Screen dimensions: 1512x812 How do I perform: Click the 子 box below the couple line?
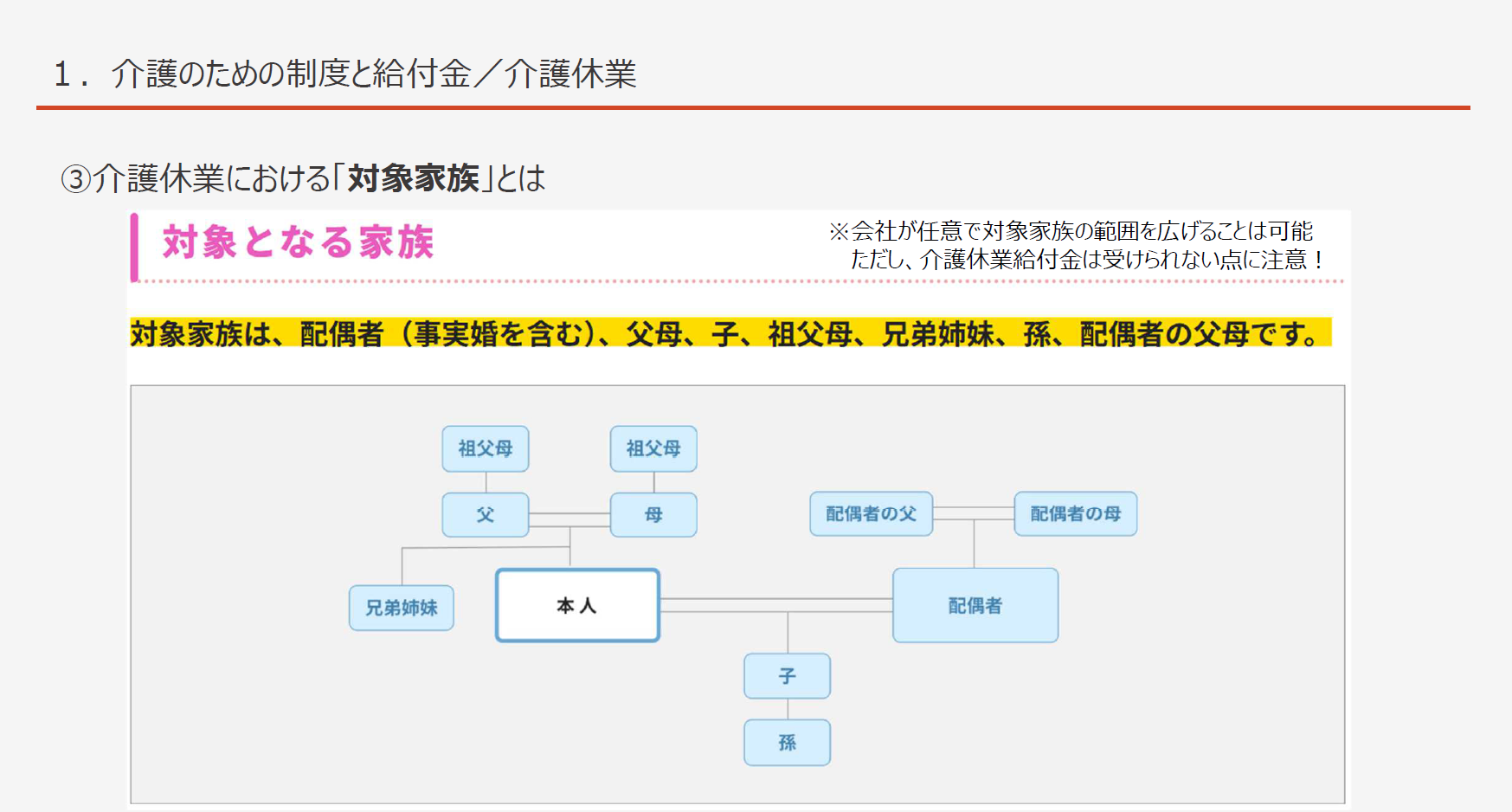pos(787,676)
